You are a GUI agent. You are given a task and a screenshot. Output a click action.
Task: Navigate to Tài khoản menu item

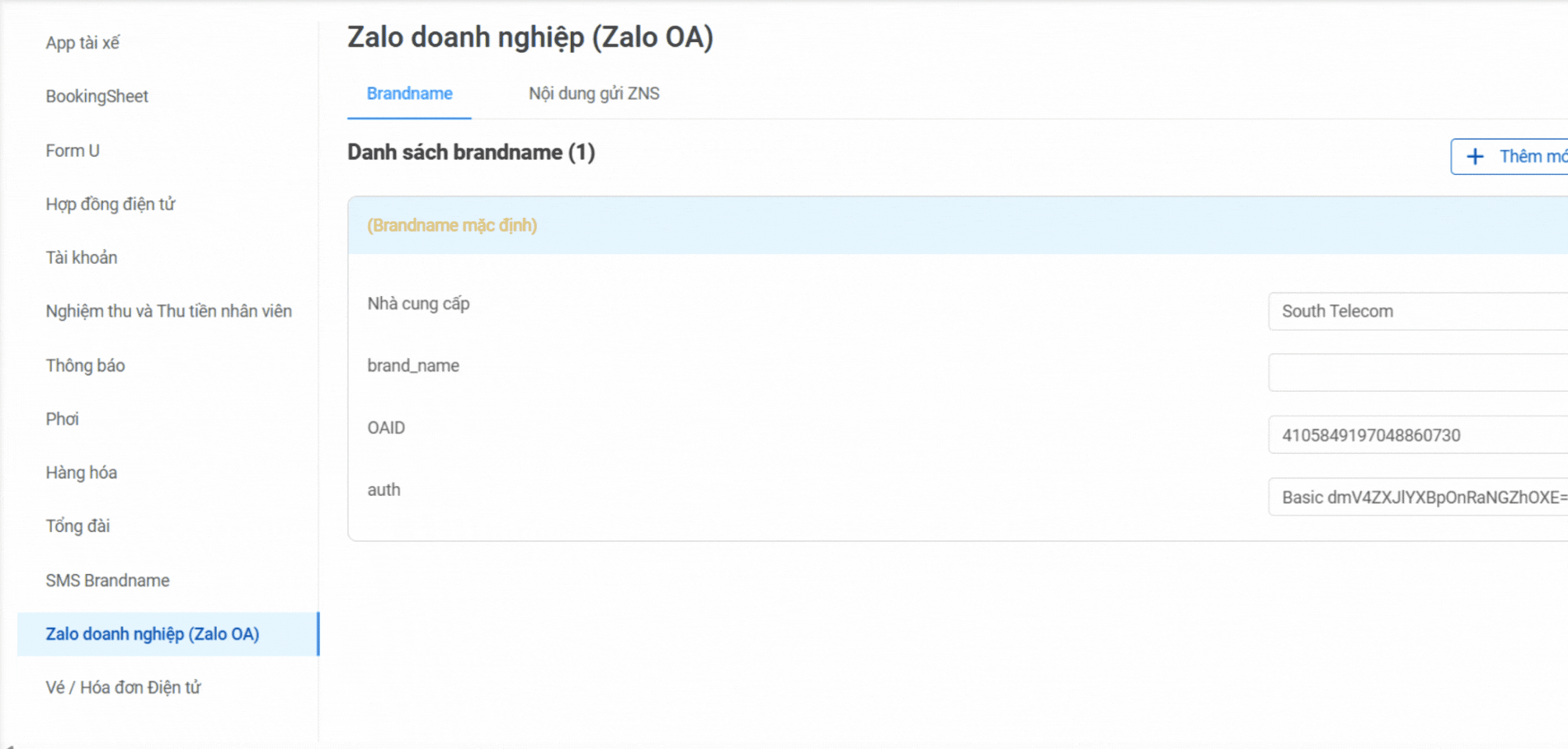[x=82, y=258]
